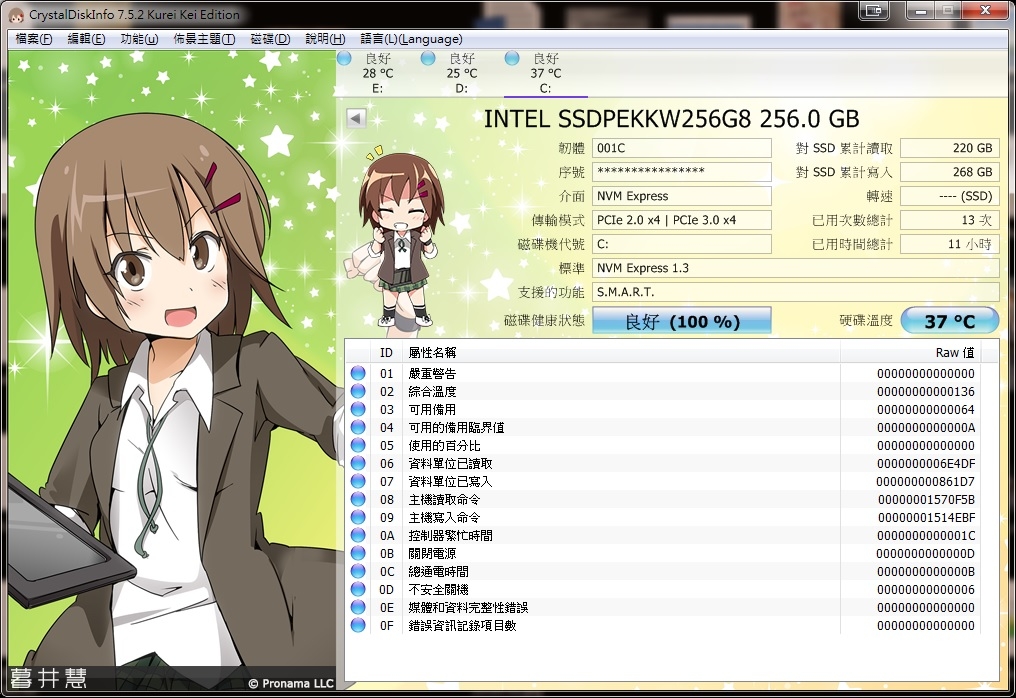1016x698 pixels.
Task: Click the firmware field showing 001C
Action: pyautogui.click(x=682, y=148)
